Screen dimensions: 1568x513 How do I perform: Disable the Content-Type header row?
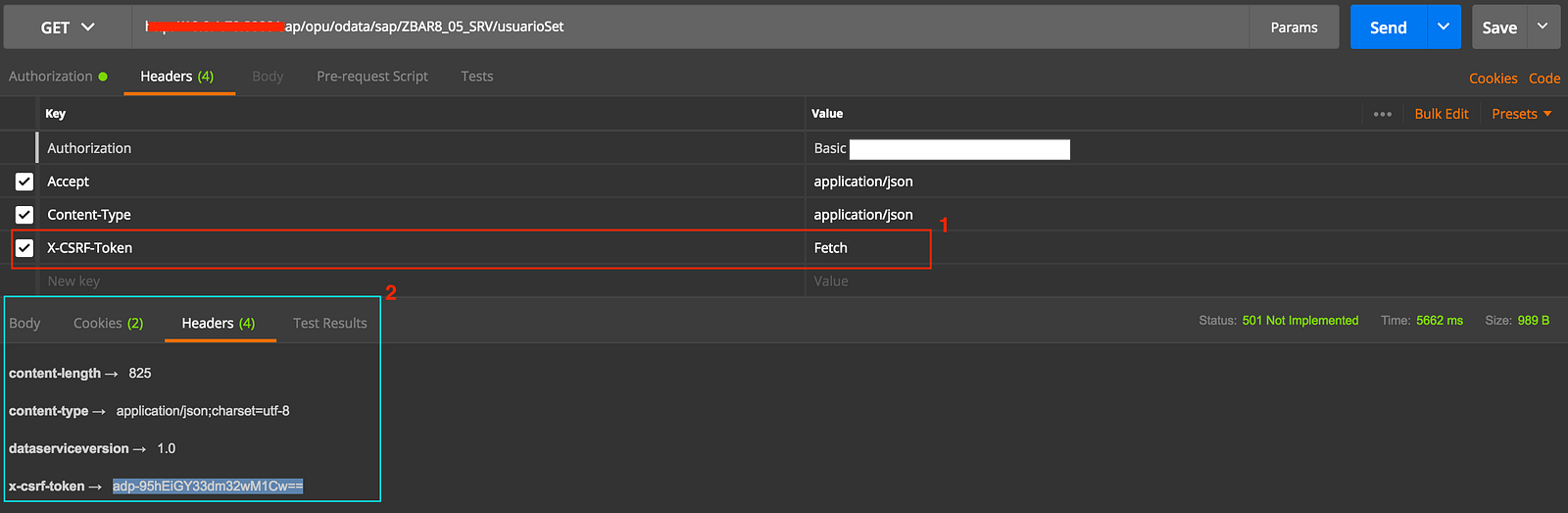(24, 215)
